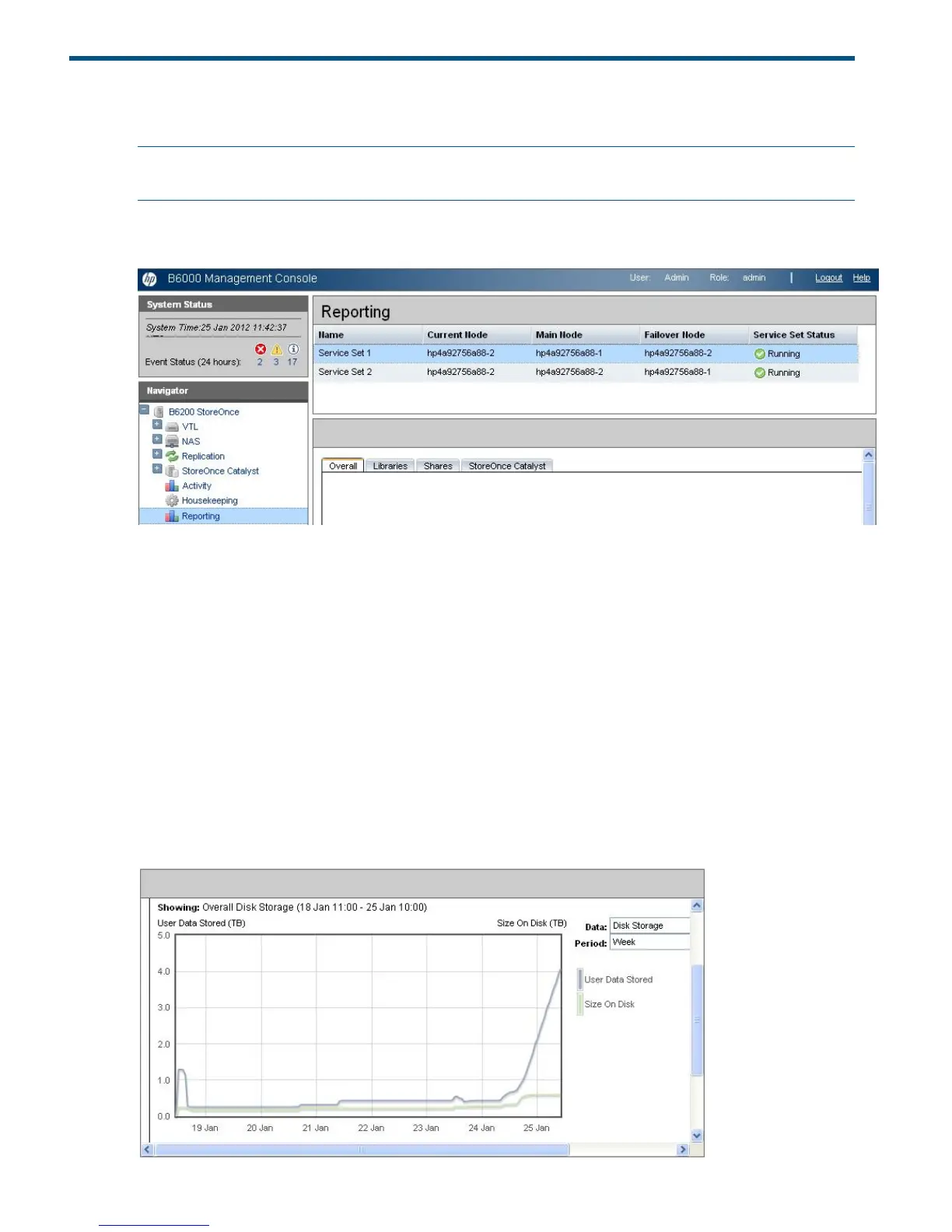Click the HP logo icon

150,279
